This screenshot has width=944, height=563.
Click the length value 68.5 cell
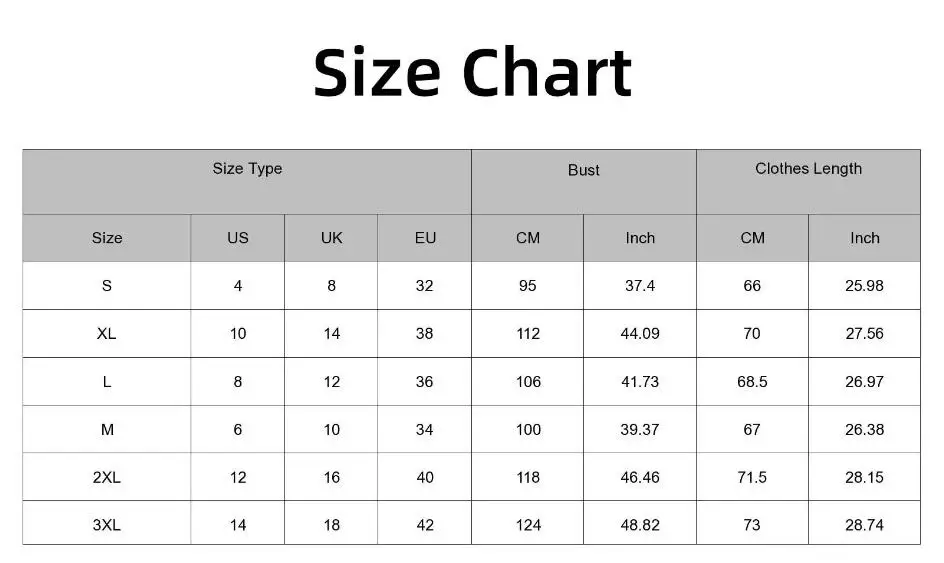753,382
